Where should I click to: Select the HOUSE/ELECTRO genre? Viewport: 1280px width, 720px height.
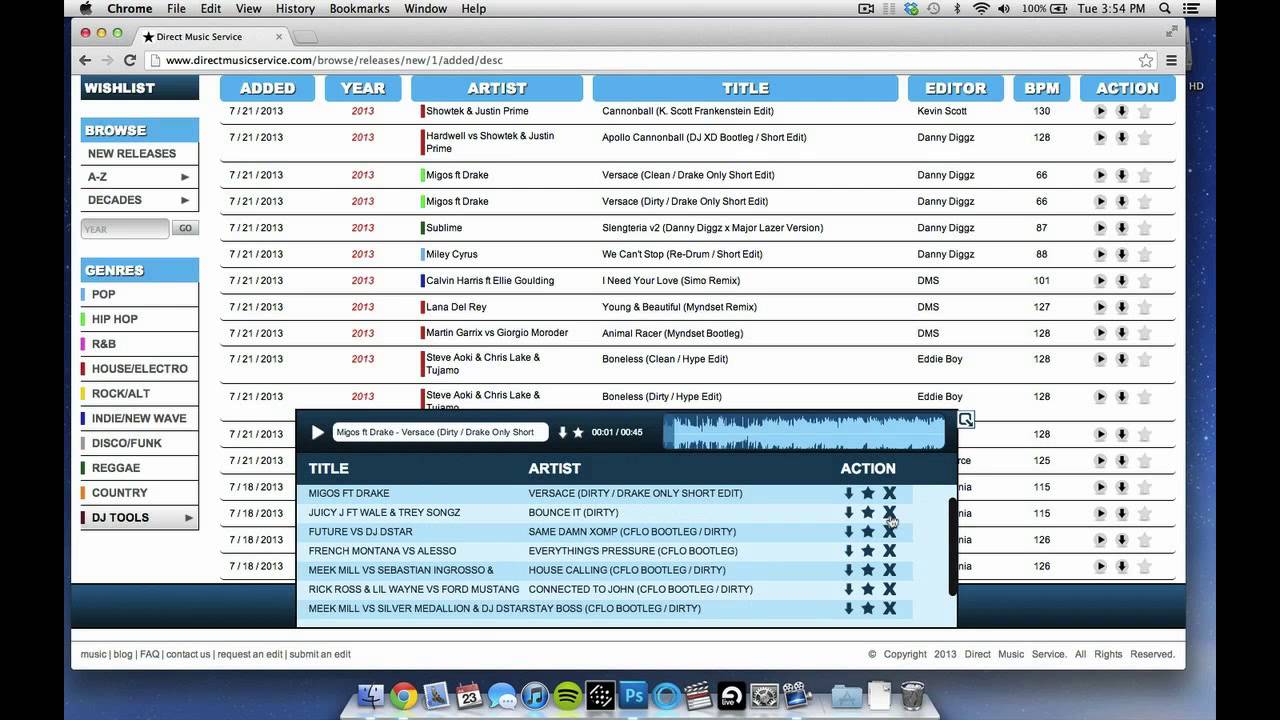click(139, 369)
